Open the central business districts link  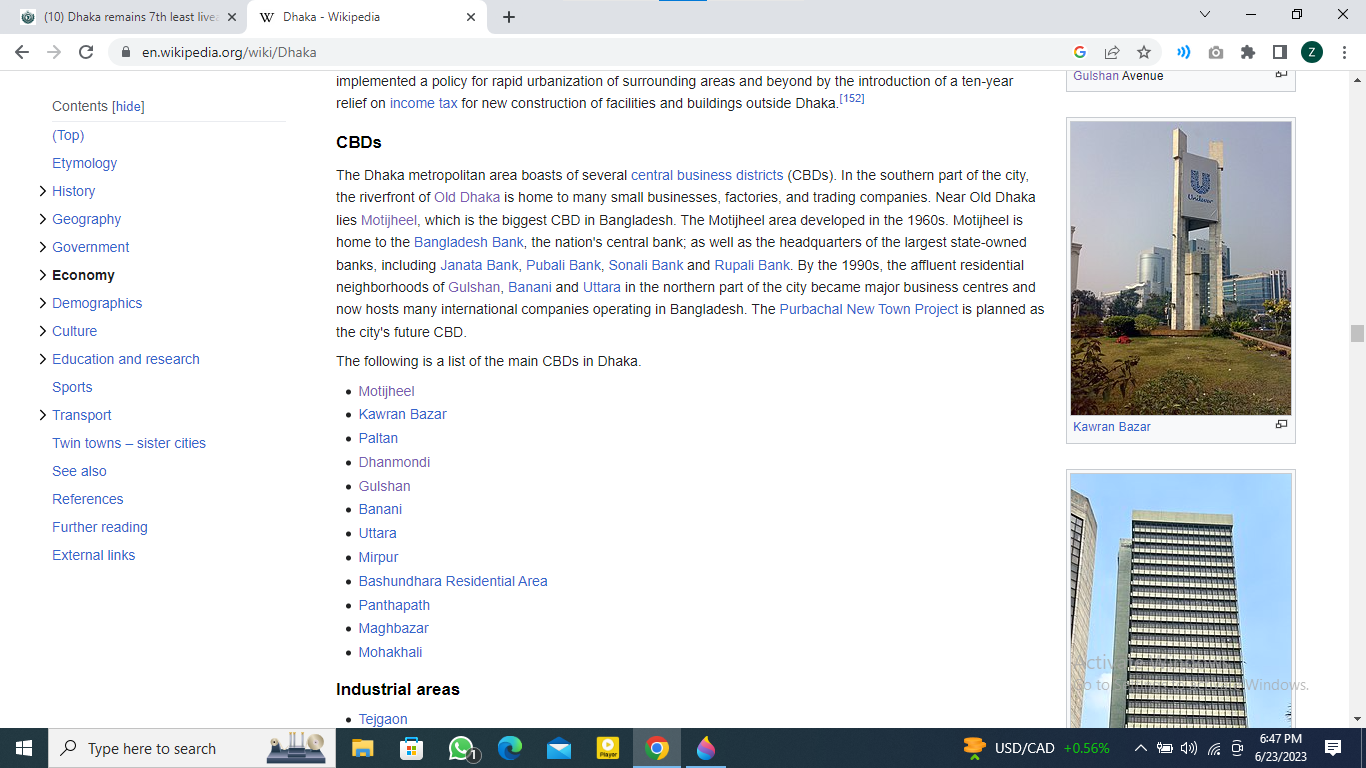[707, 175]
